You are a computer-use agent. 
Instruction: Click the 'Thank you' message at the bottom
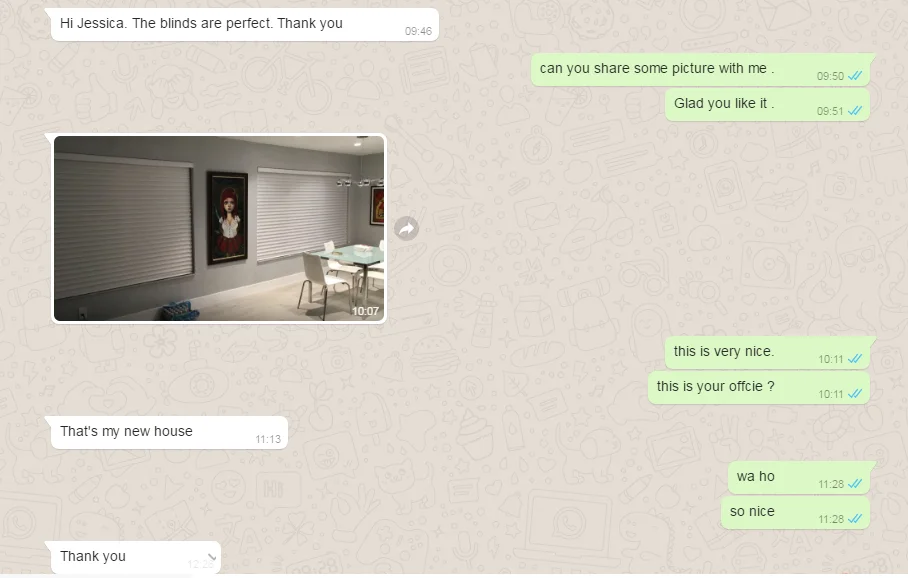[136, 557]
